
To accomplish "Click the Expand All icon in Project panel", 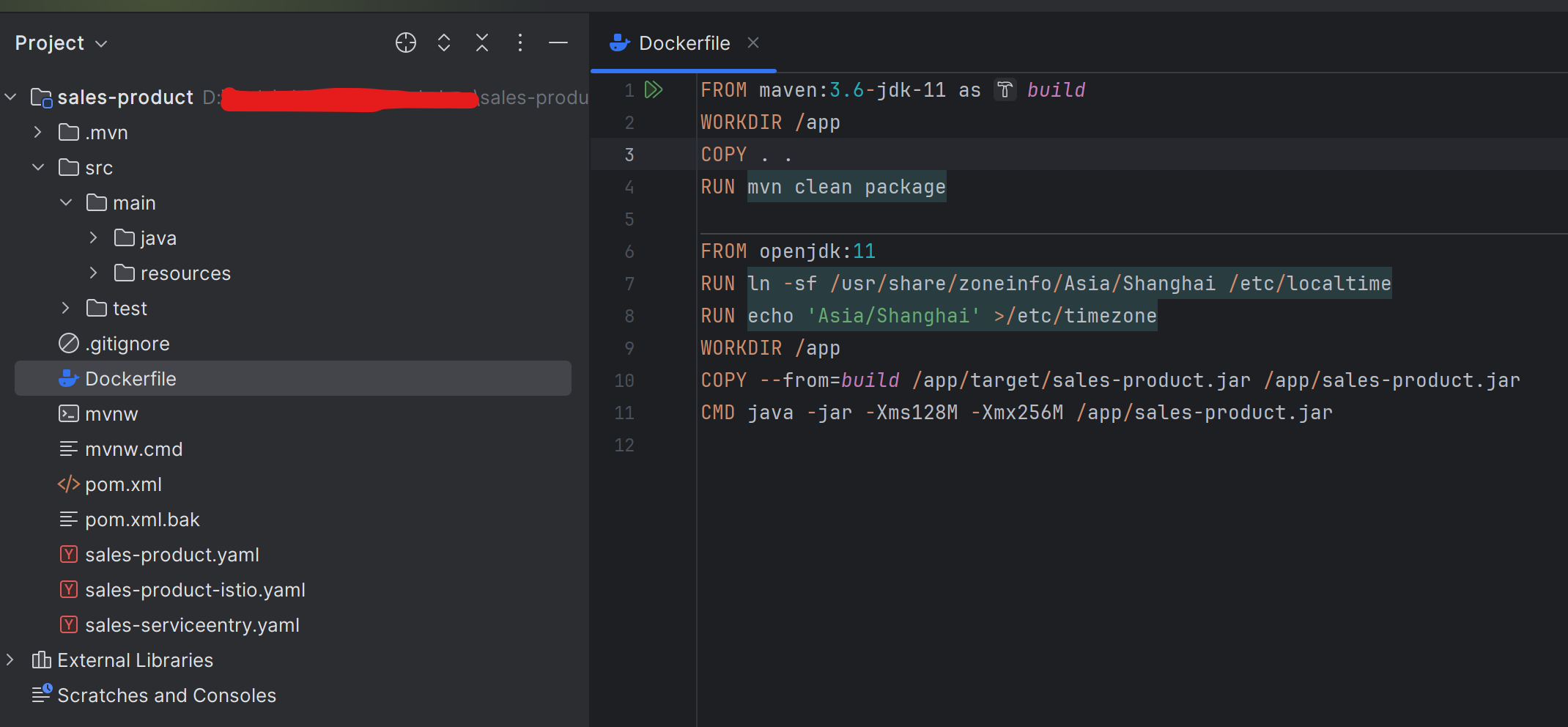I will [443, 43].
